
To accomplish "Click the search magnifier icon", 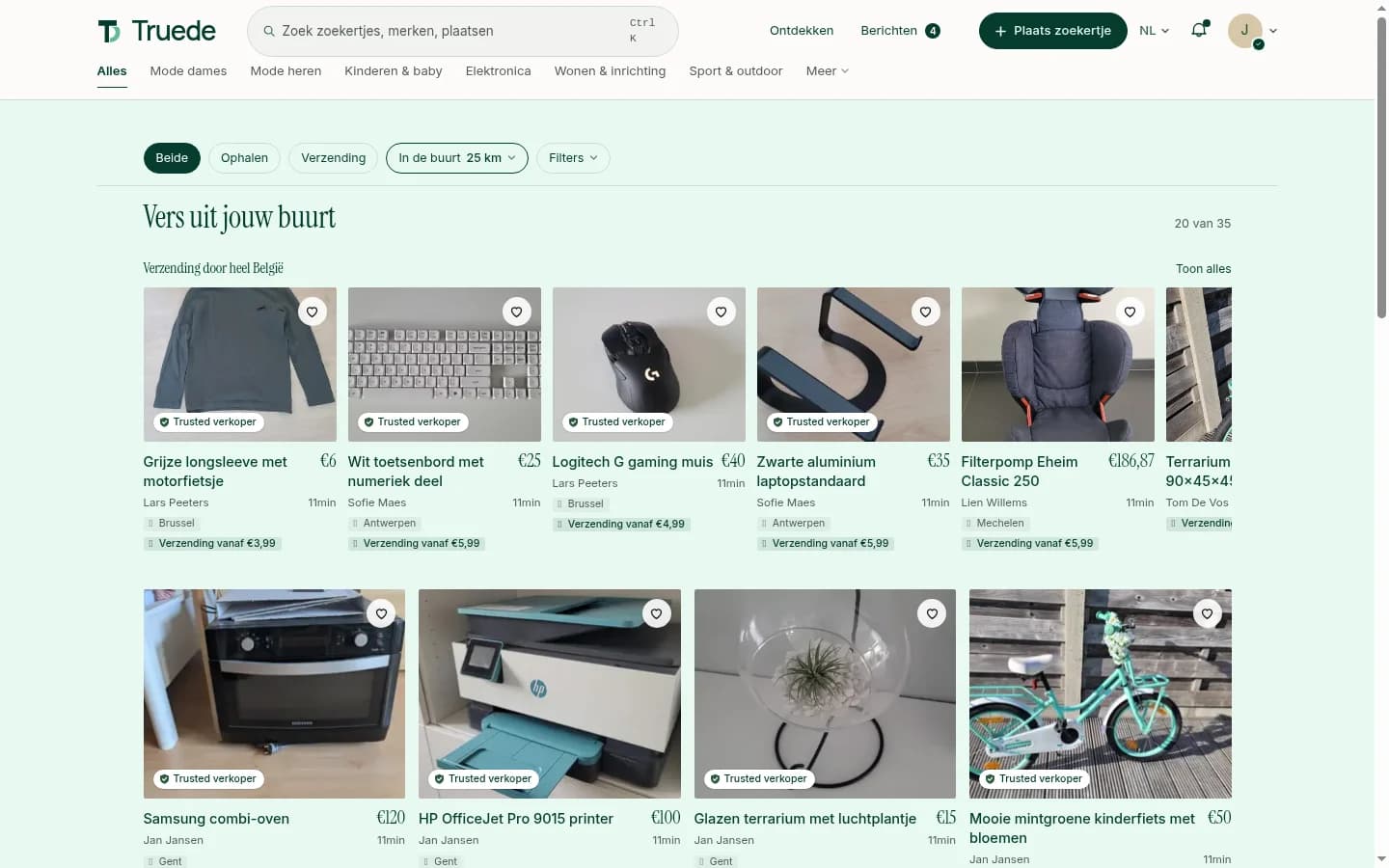I will [x=269, y=31].
